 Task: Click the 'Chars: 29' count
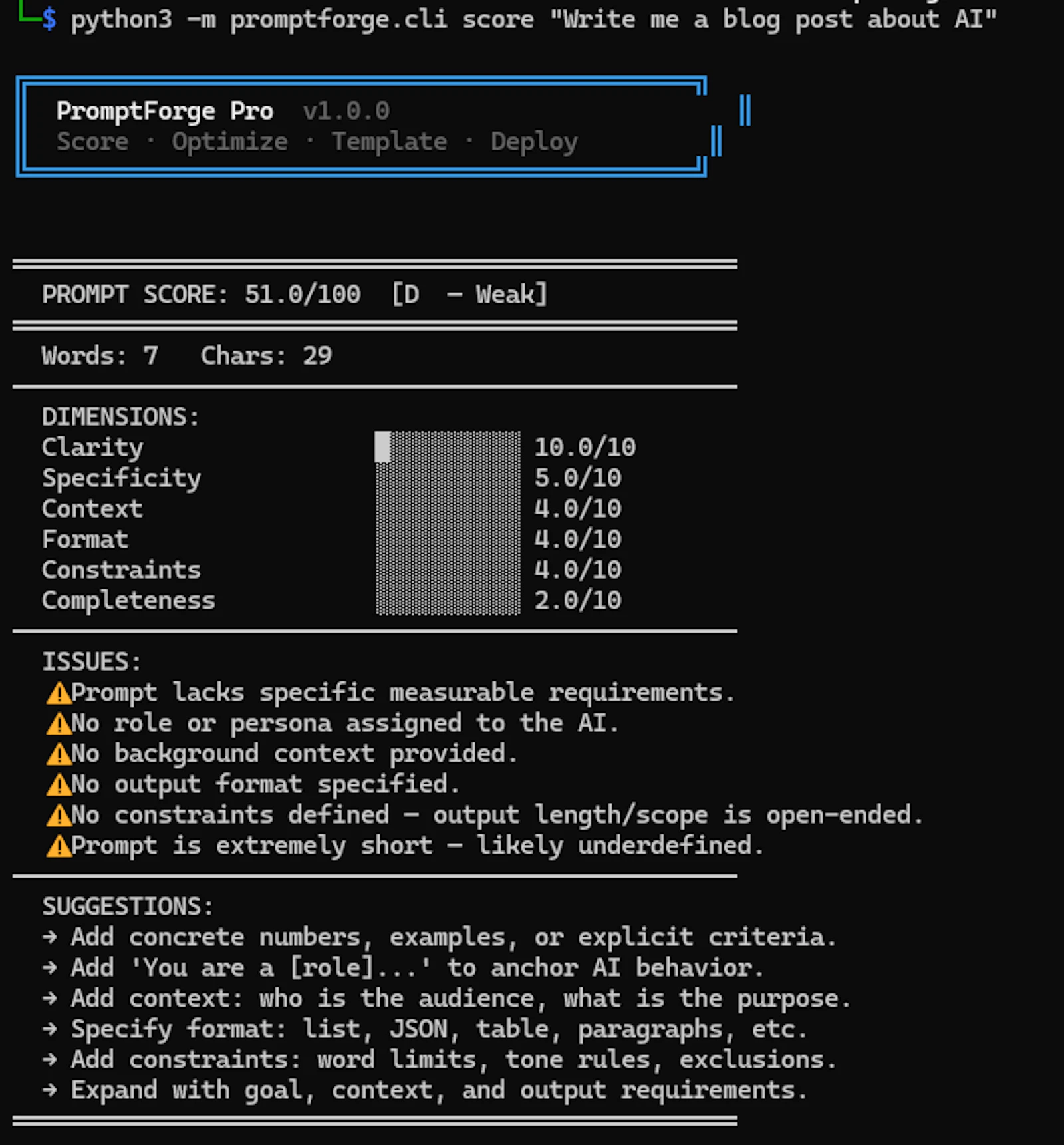(x=266, y=355)
